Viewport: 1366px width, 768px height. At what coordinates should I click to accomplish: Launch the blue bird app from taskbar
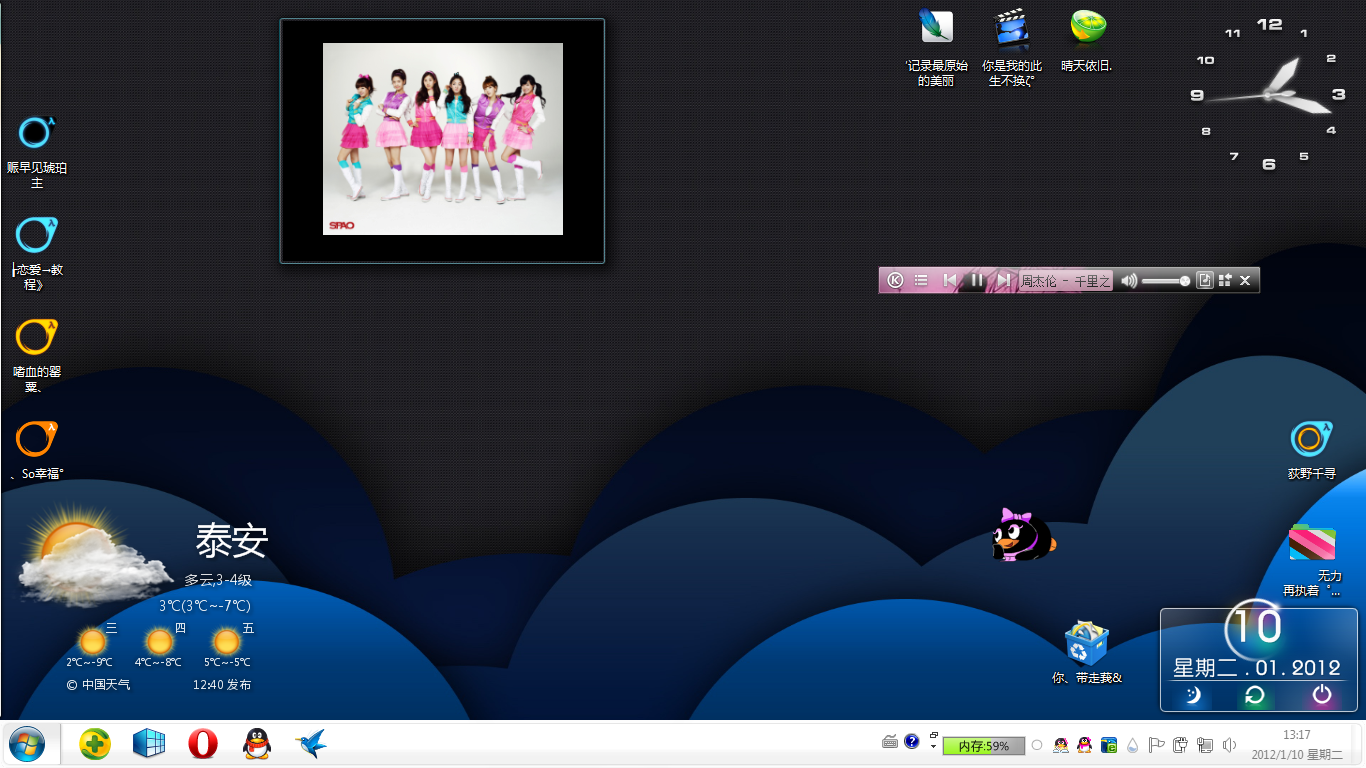[311, 744]
